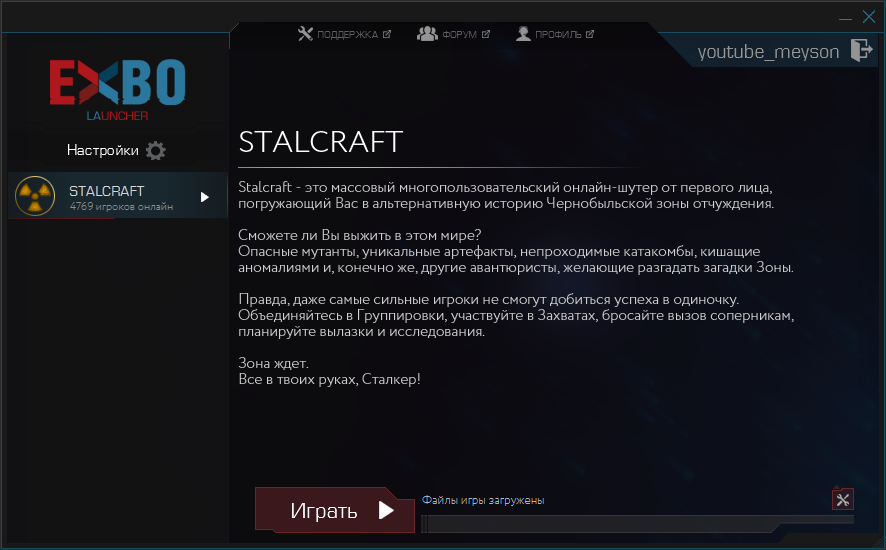Image resolution: width=886 pixels, height=550 pixels.
Task: Click the wrench-screwdriver Поддержка icon
Action: pos(305,34)
